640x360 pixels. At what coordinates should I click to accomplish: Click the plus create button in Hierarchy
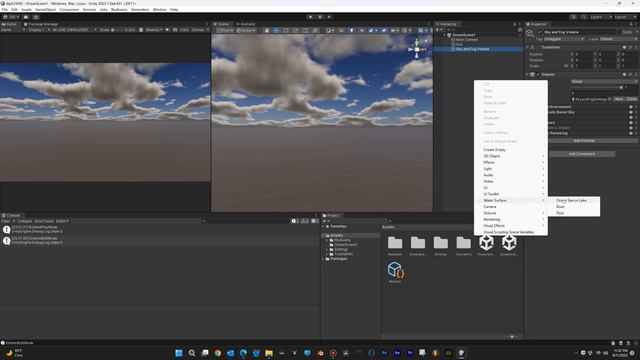tap(438, 30)
